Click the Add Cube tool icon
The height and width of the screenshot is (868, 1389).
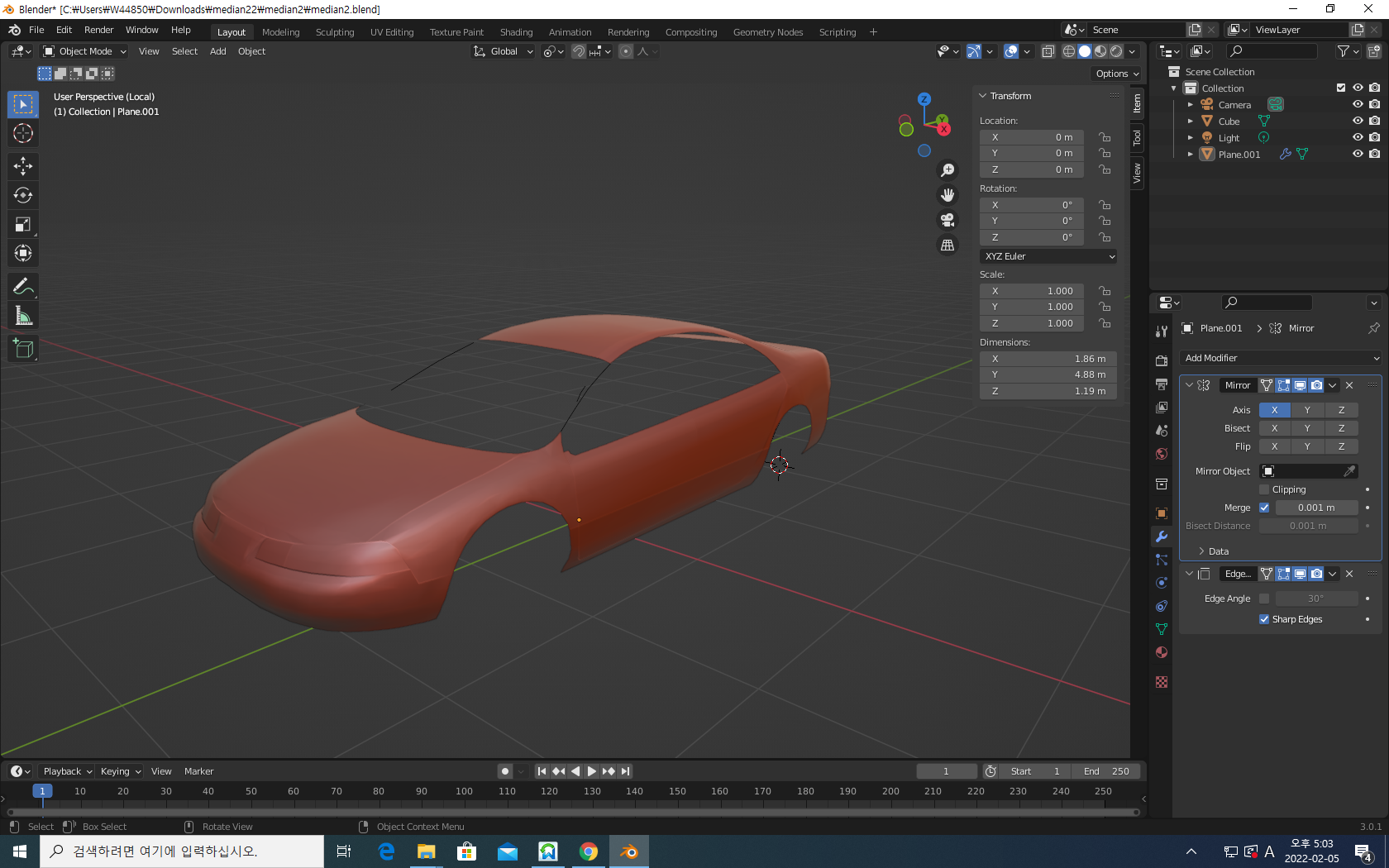click(x=23, y=349)
